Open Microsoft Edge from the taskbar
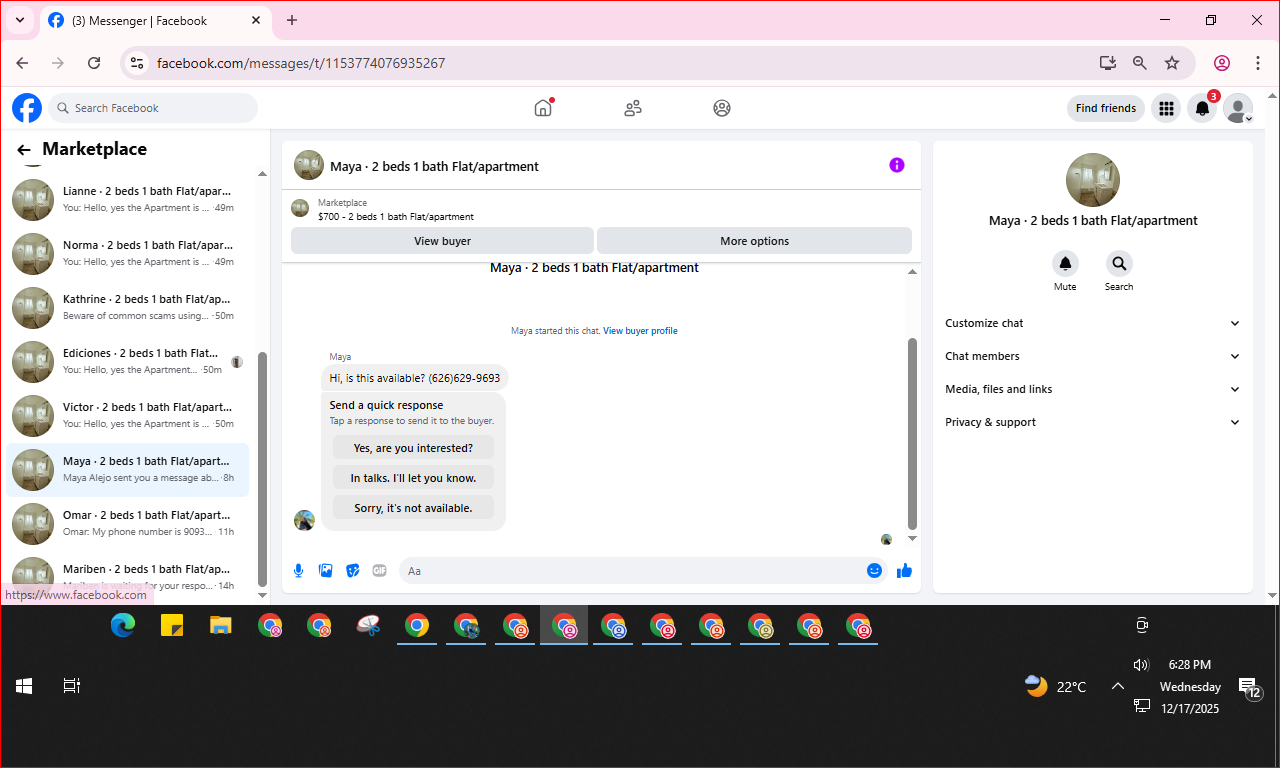The image size is (1280, 768). tap(123, 626)
